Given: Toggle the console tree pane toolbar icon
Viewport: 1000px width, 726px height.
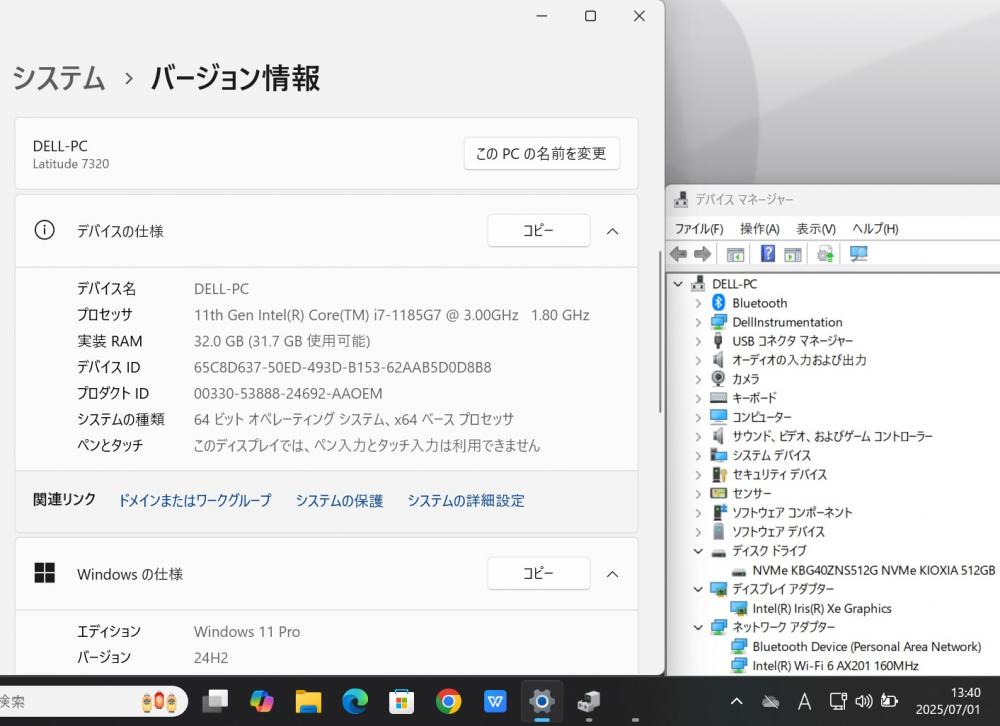Looking at the screenshot, I should click(x=735, y=254).
